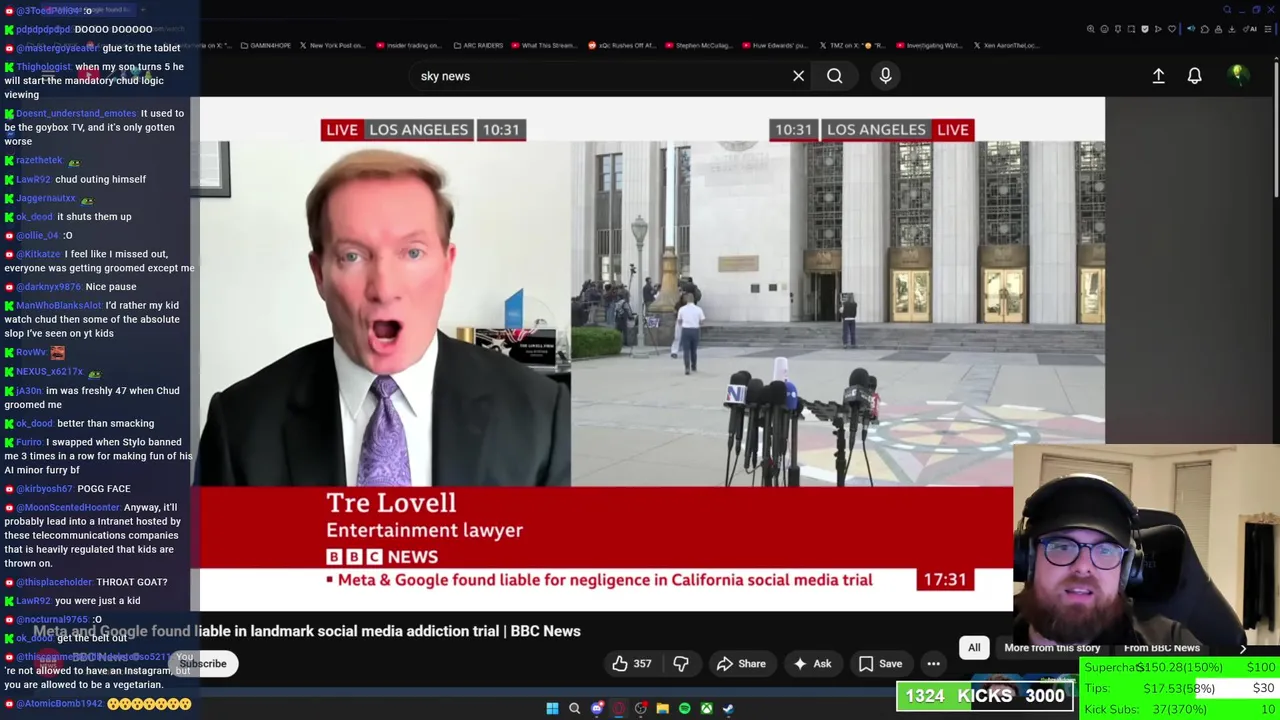This screenshot has width=1280, height=720.
Task: Open the ad blocker shield icon
Action: [1145, 29]
